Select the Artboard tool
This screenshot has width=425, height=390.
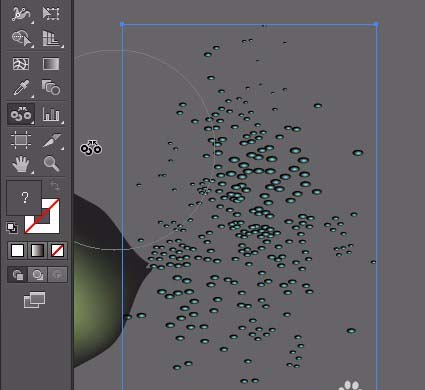tap(21, 140)
